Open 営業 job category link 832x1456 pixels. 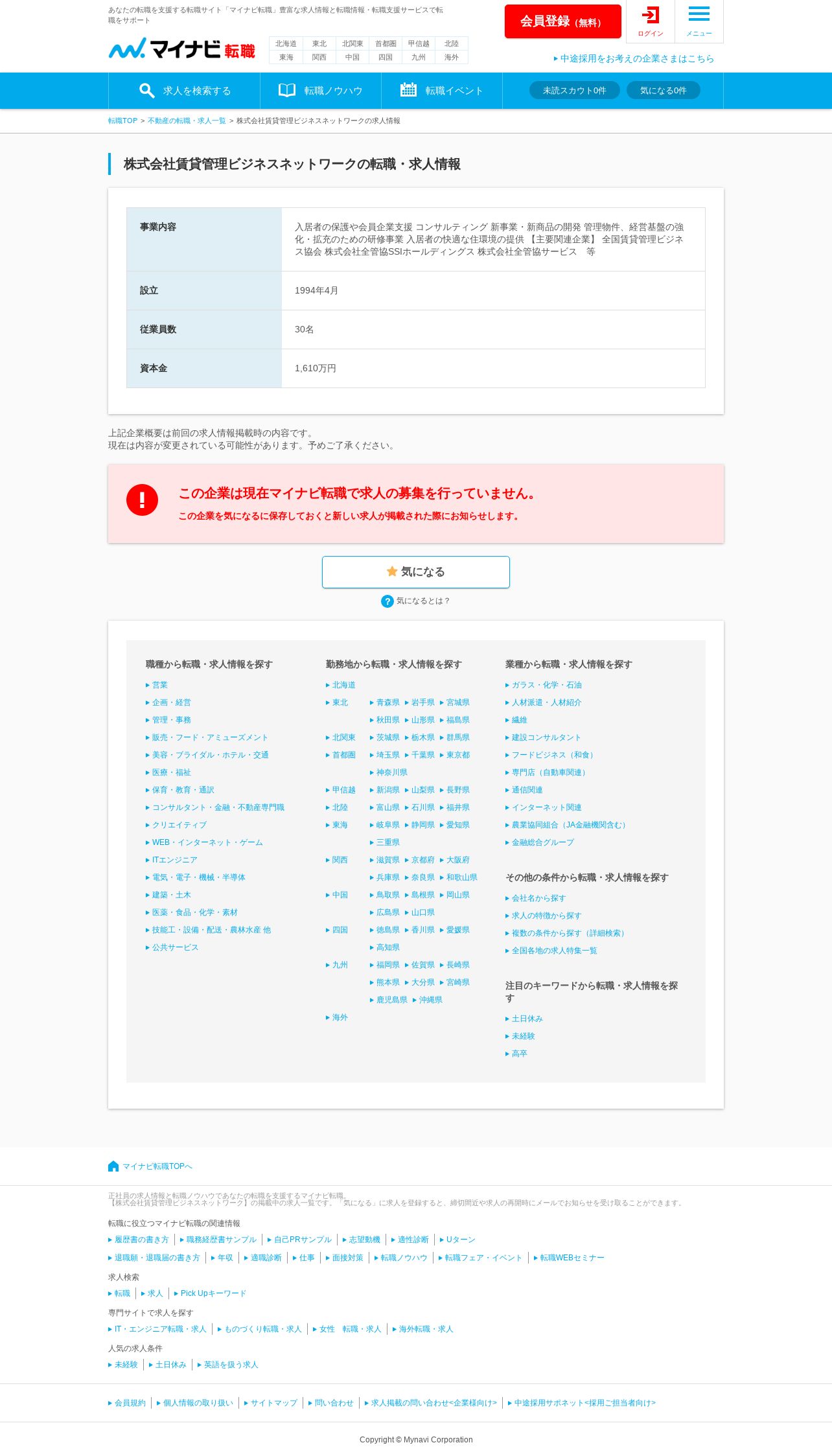pyautogui.click(x=157, y=685)
